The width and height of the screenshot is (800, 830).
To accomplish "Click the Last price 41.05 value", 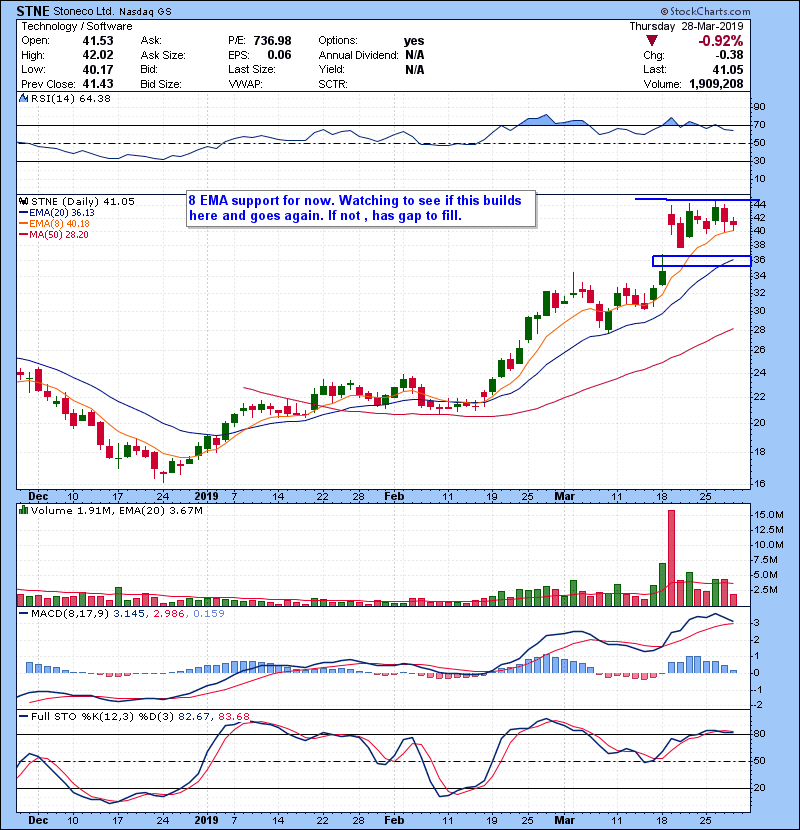I will (728, 69).
